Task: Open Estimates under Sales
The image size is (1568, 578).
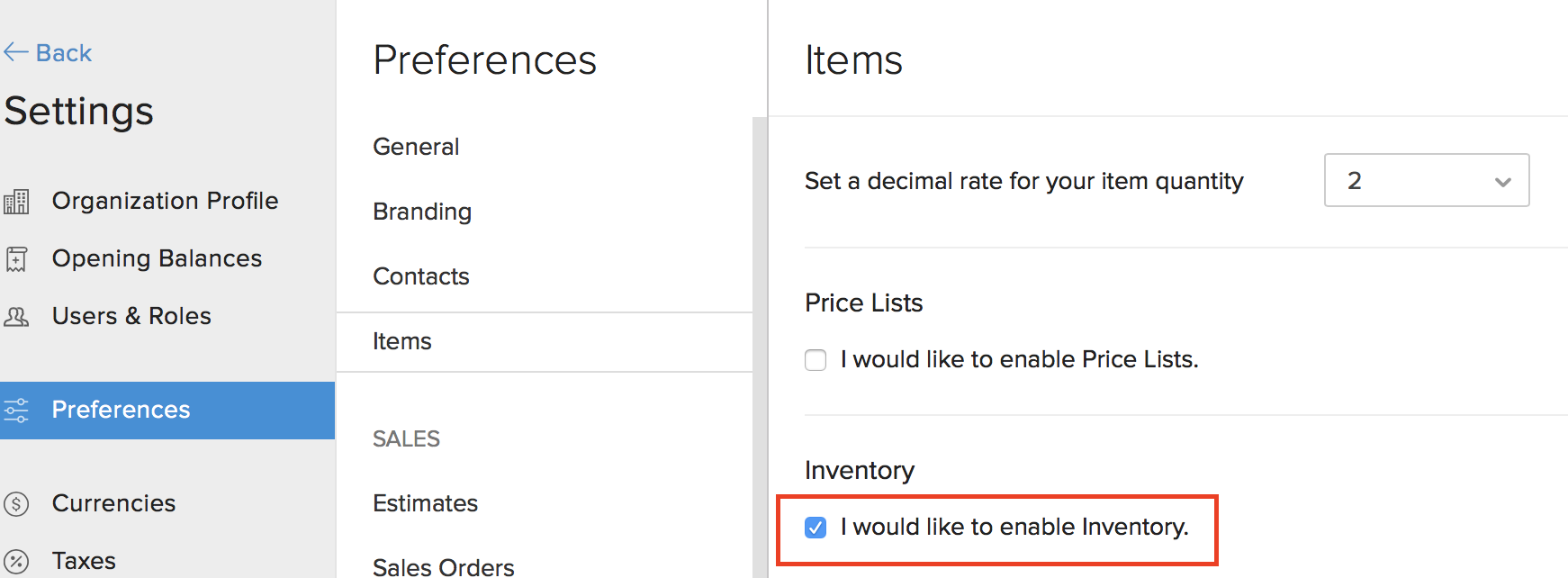Action: pyautogui.click(x=425, y=503)
